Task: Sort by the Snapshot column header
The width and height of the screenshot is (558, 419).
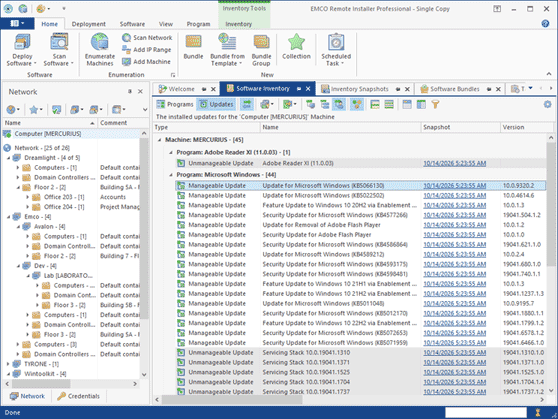Action: pos(460,127)
